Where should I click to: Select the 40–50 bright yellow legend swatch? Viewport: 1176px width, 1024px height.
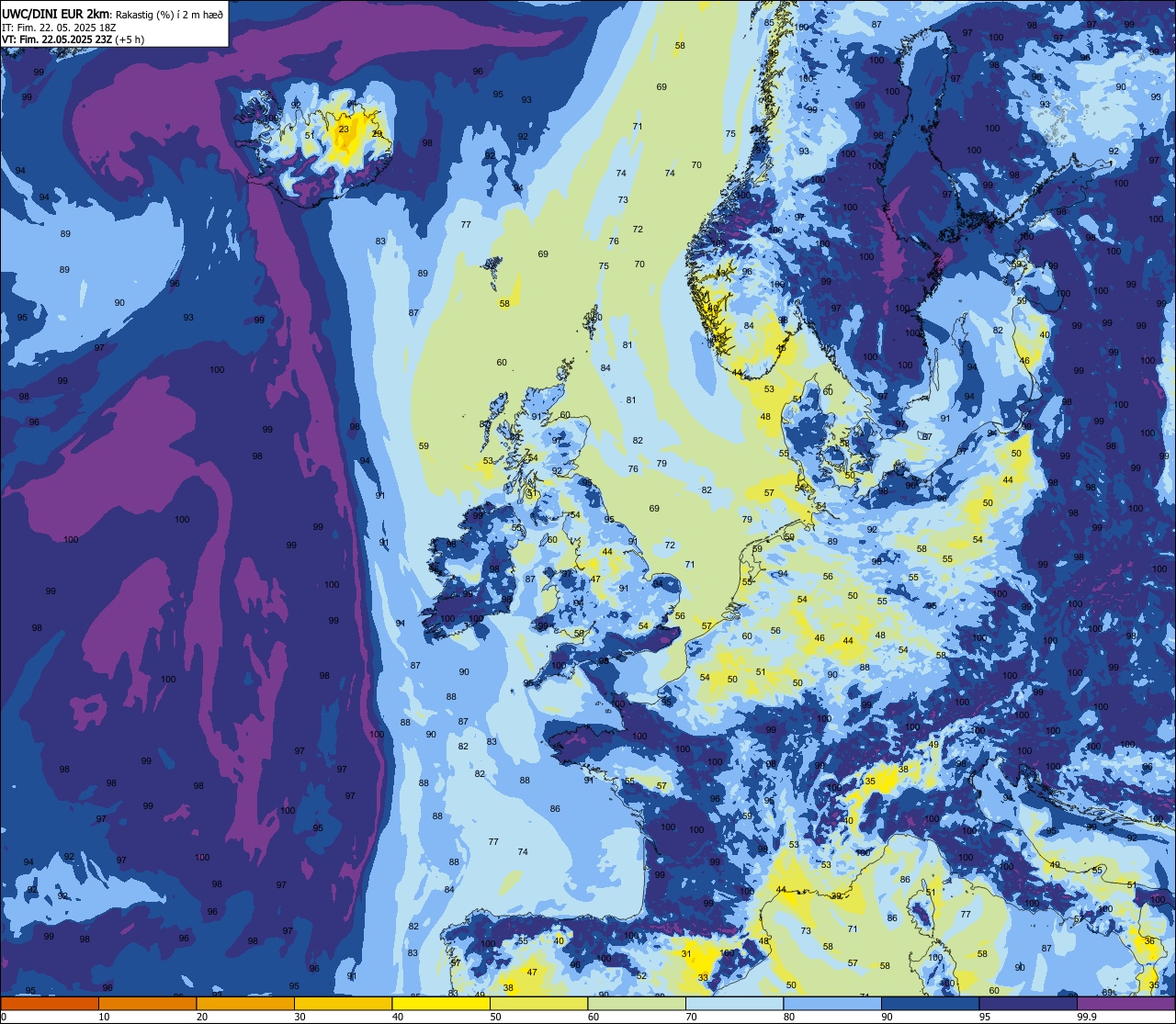(440, 1004)
